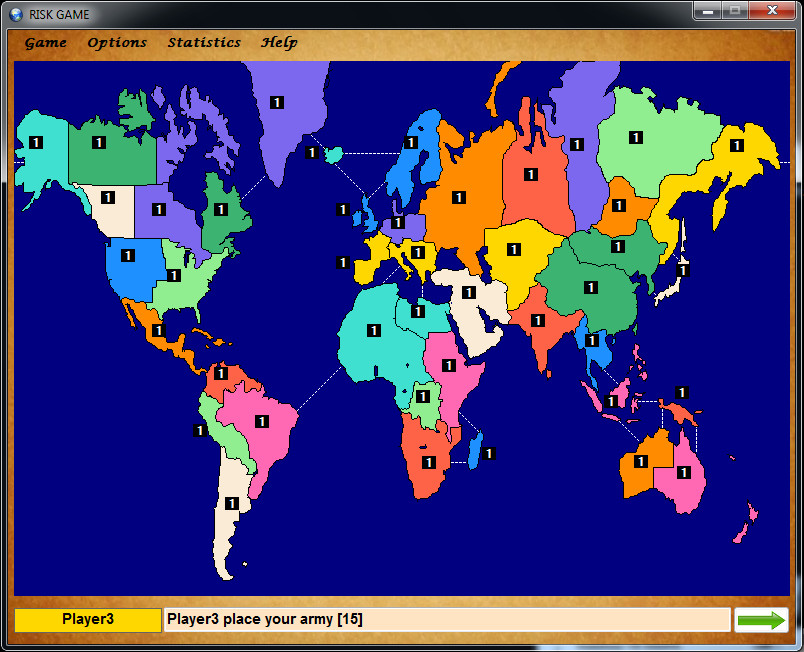Click the green Quebec territory
804x652 pixels.
point(221,209)
